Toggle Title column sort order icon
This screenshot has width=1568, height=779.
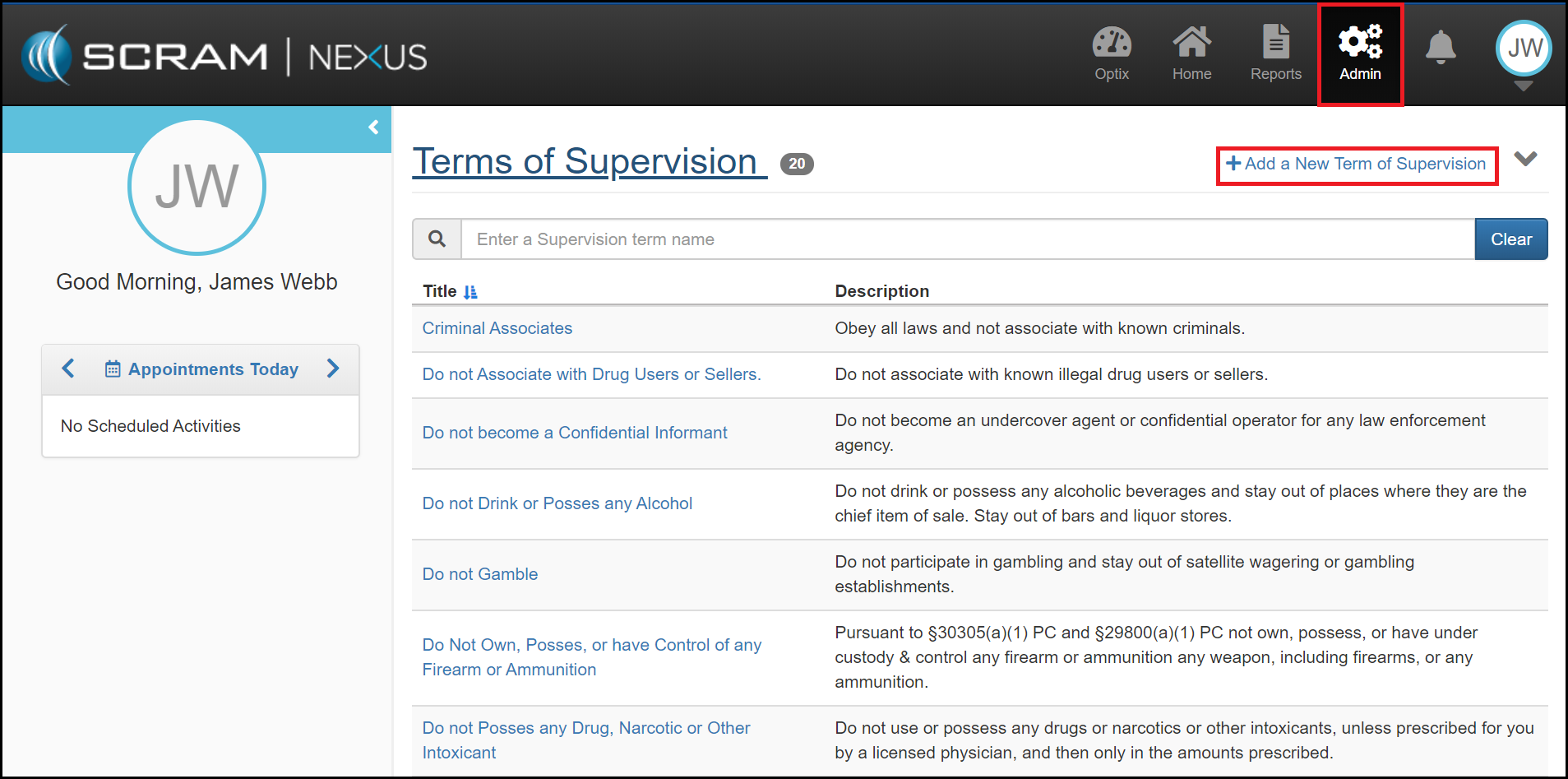[x=470, y=292]
